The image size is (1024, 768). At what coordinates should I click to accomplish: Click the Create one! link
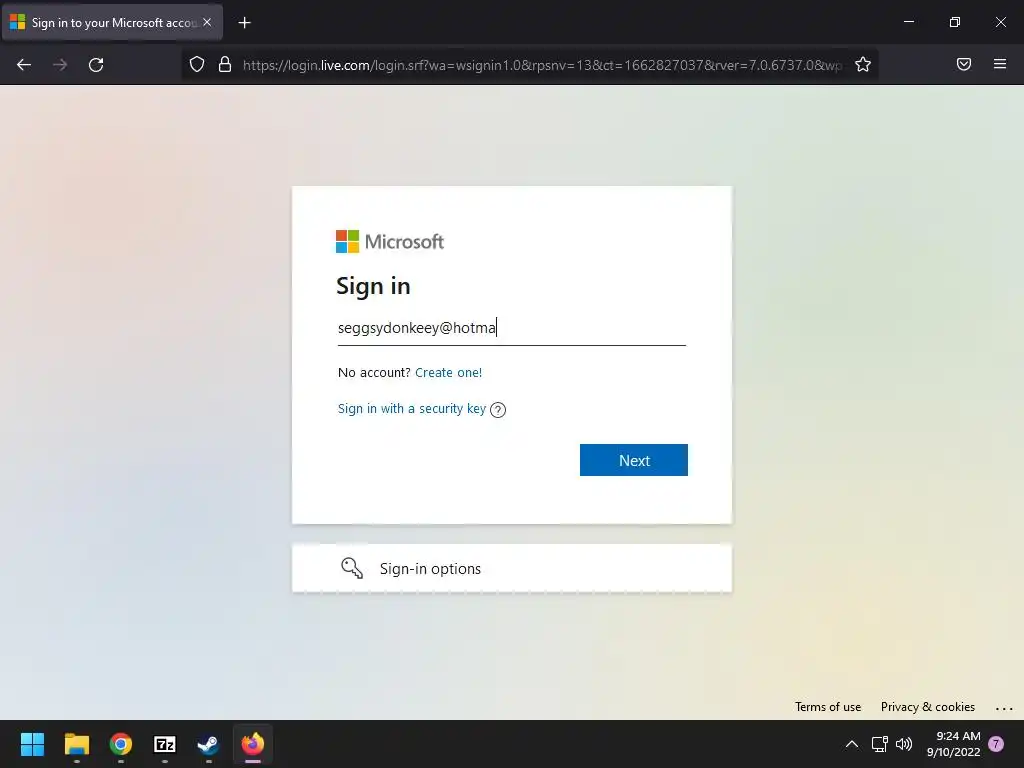pos(449,372)
